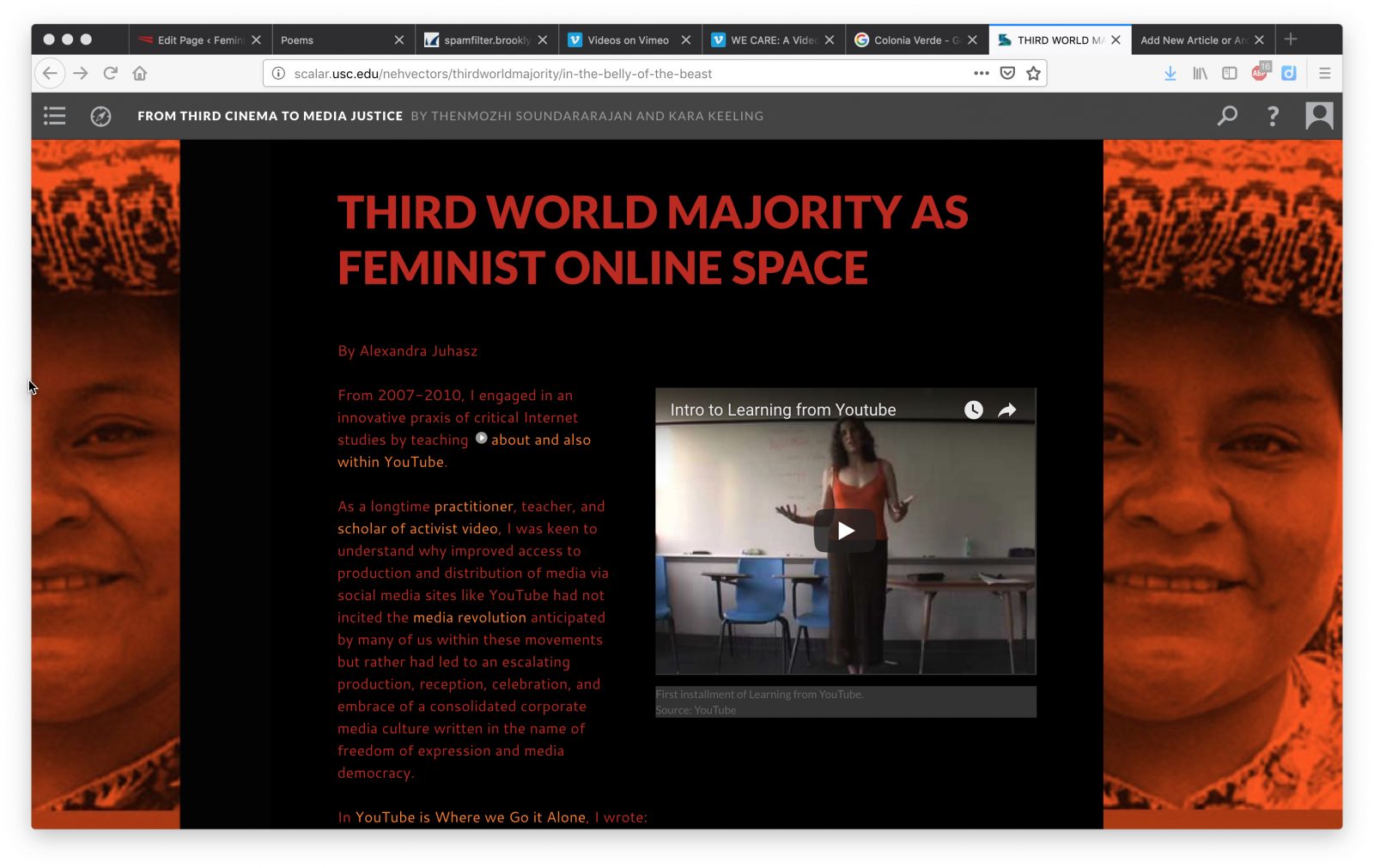Save page to Pocket icon
The height and width of the screenshot is (868, 1374).
pos(1008,74)
